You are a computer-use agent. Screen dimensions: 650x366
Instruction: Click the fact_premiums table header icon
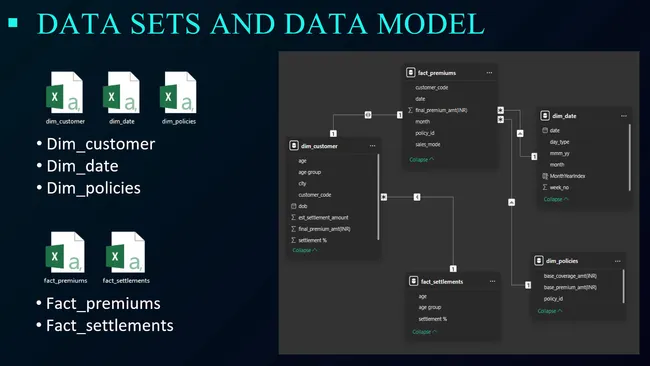click(x=410, y=73)
